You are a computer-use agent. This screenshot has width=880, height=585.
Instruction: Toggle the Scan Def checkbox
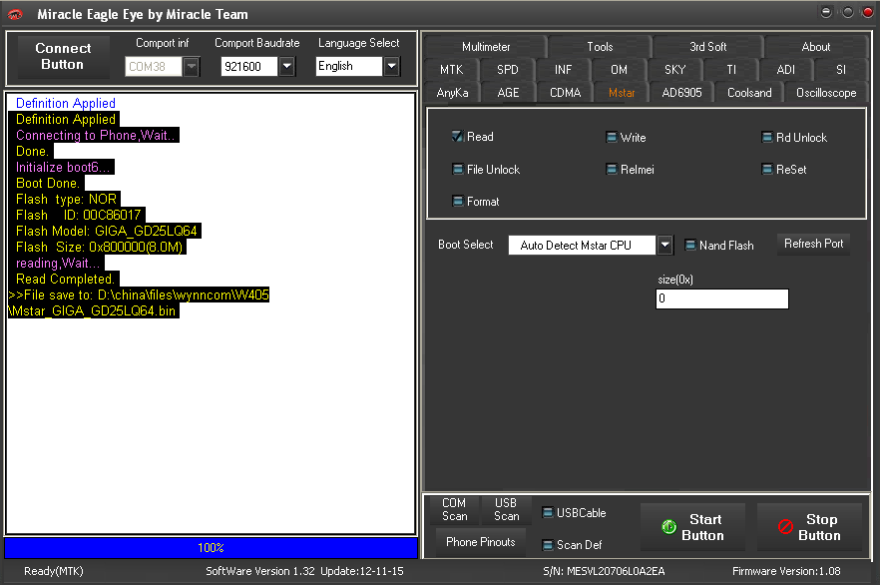548,545
